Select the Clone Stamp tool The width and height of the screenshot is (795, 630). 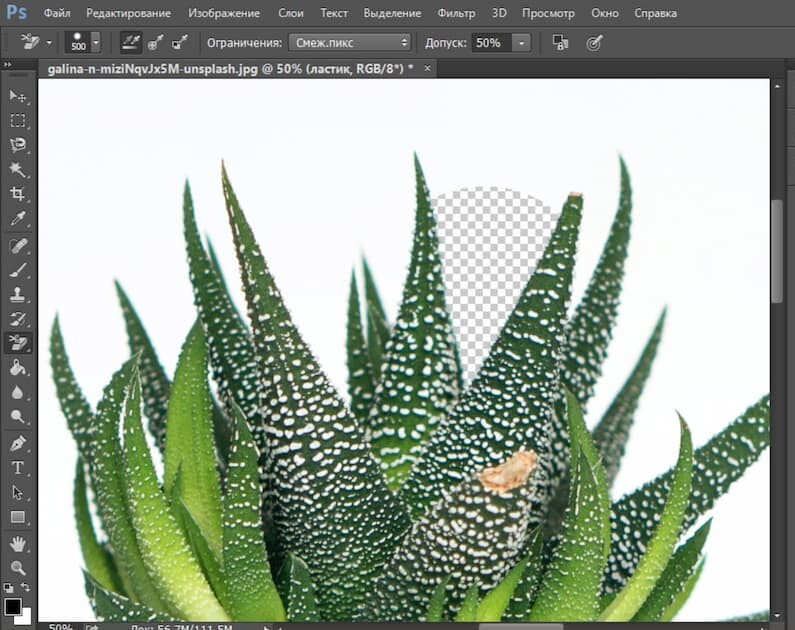pyautogui.click(x=18, y=294)
